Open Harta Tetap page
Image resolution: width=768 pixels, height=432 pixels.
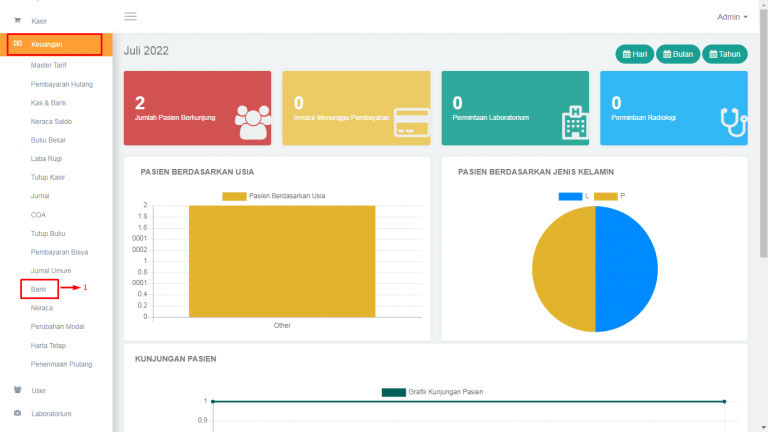click(48, 346)
